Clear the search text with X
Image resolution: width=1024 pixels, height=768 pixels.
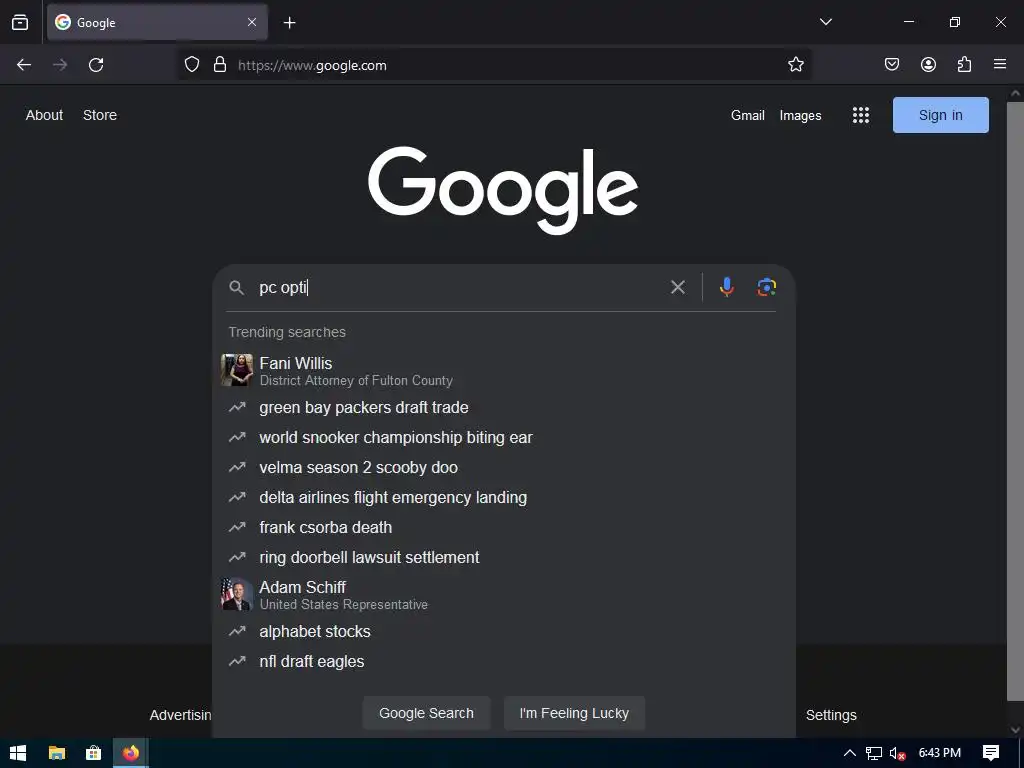coord(678,287)
